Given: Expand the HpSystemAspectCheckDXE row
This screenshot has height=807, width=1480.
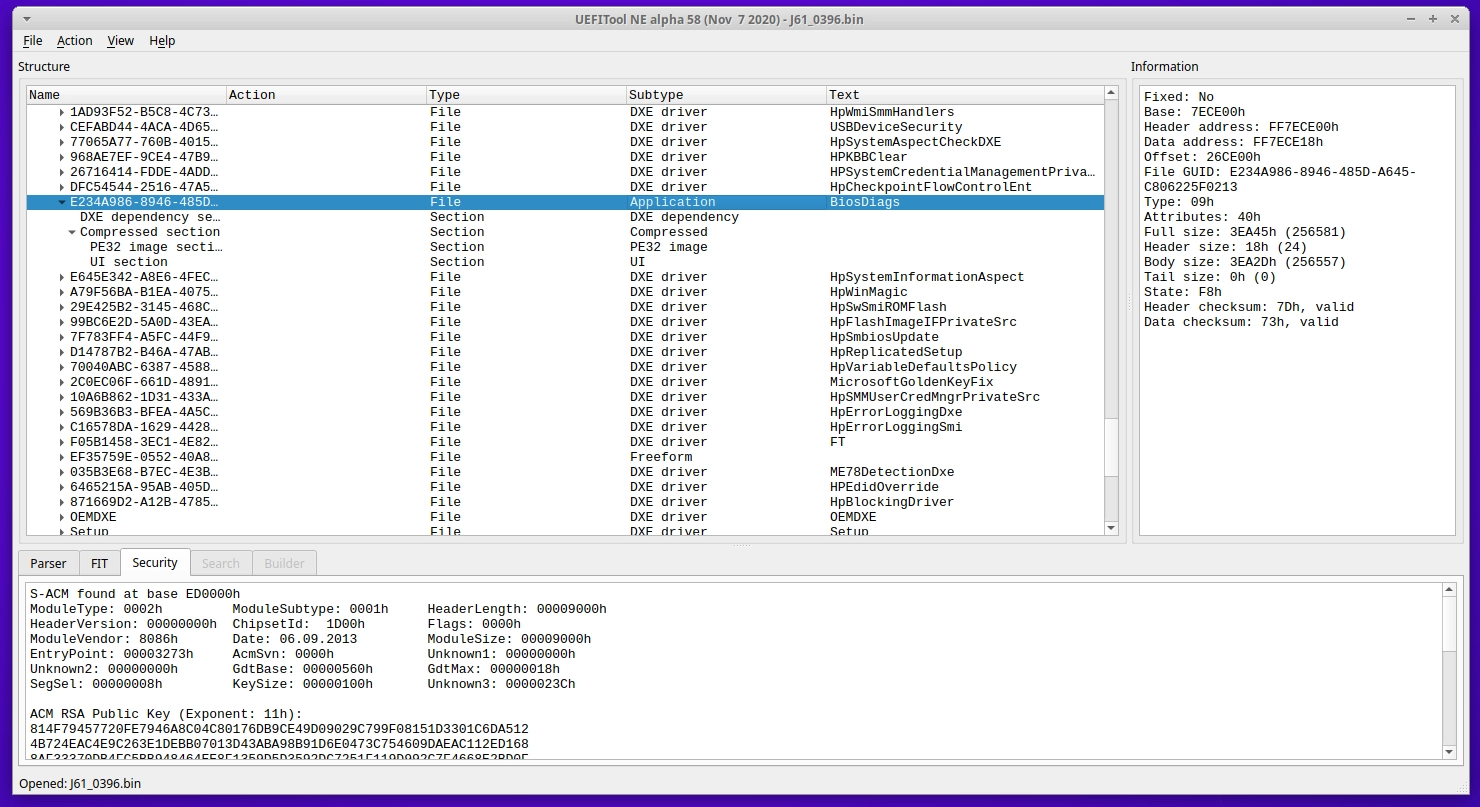Looking at the screenshot, I should [x=62, y=142].
